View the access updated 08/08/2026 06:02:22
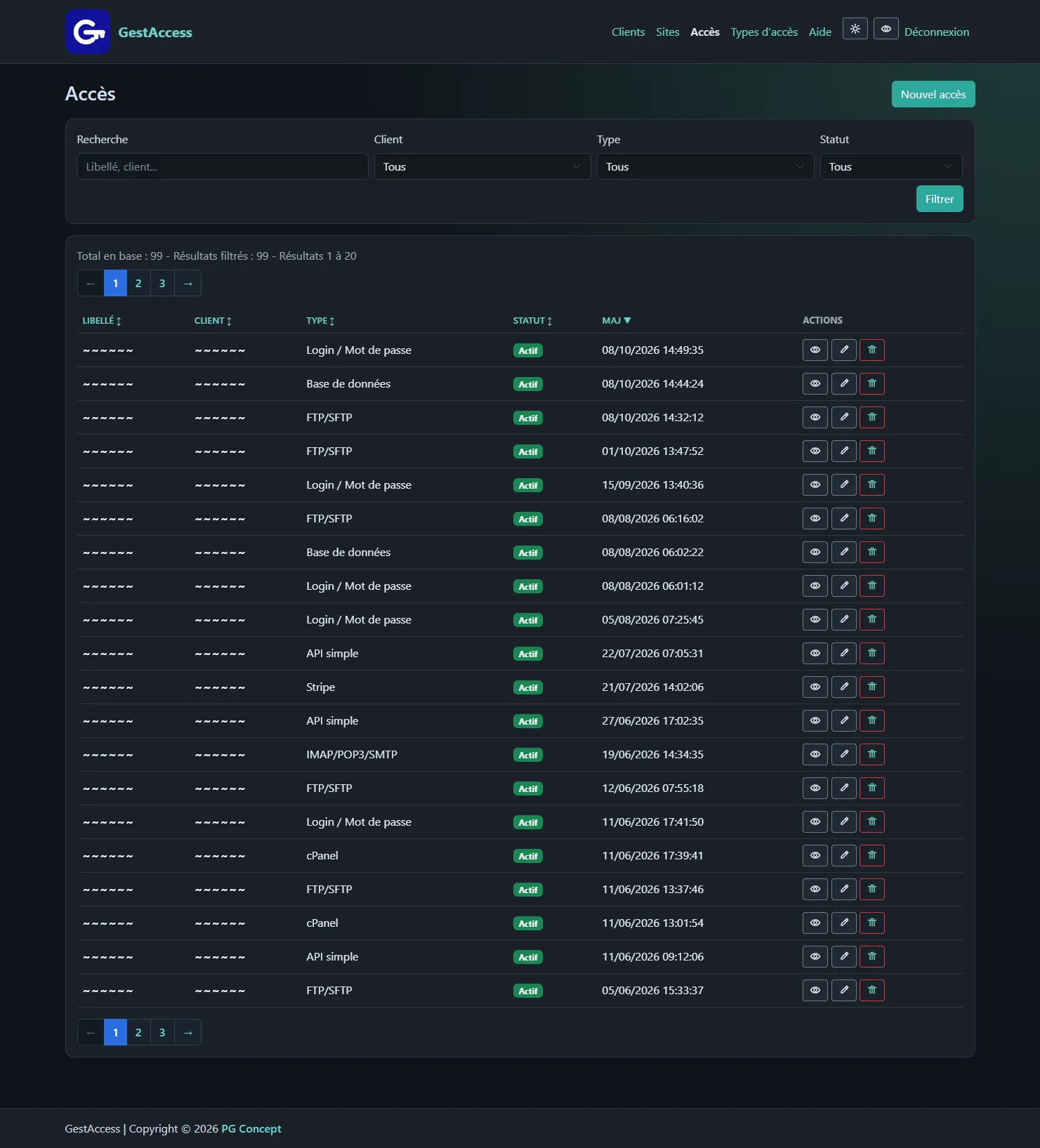1040x1148 pixels. pos(815,552)
